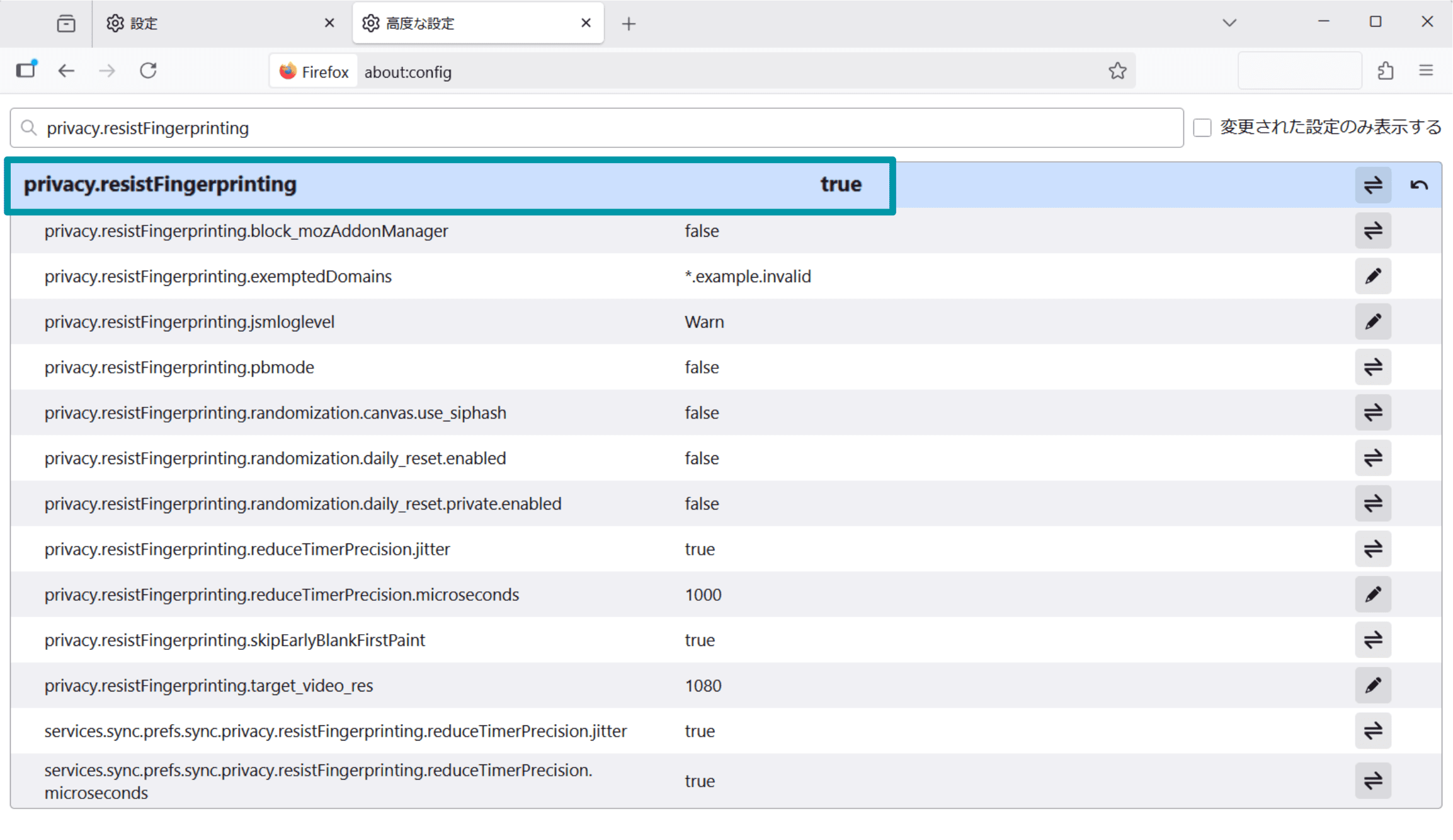Toggle privacy.resistFingerprinting.skipEarlyBlankFirstPaint off
The height and width of the screenshot is (840, 1453).
(x=1373, y=640)
